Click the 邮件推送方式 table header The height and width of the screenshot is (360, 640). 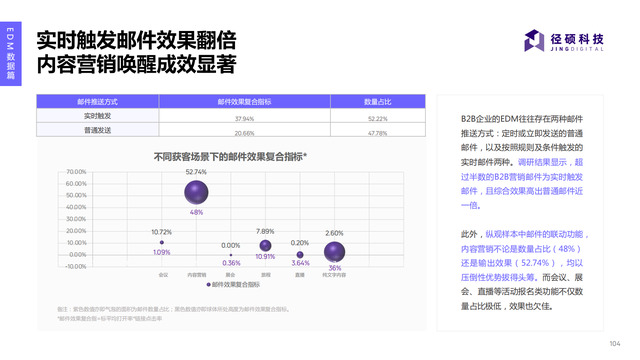pos(98,102)
